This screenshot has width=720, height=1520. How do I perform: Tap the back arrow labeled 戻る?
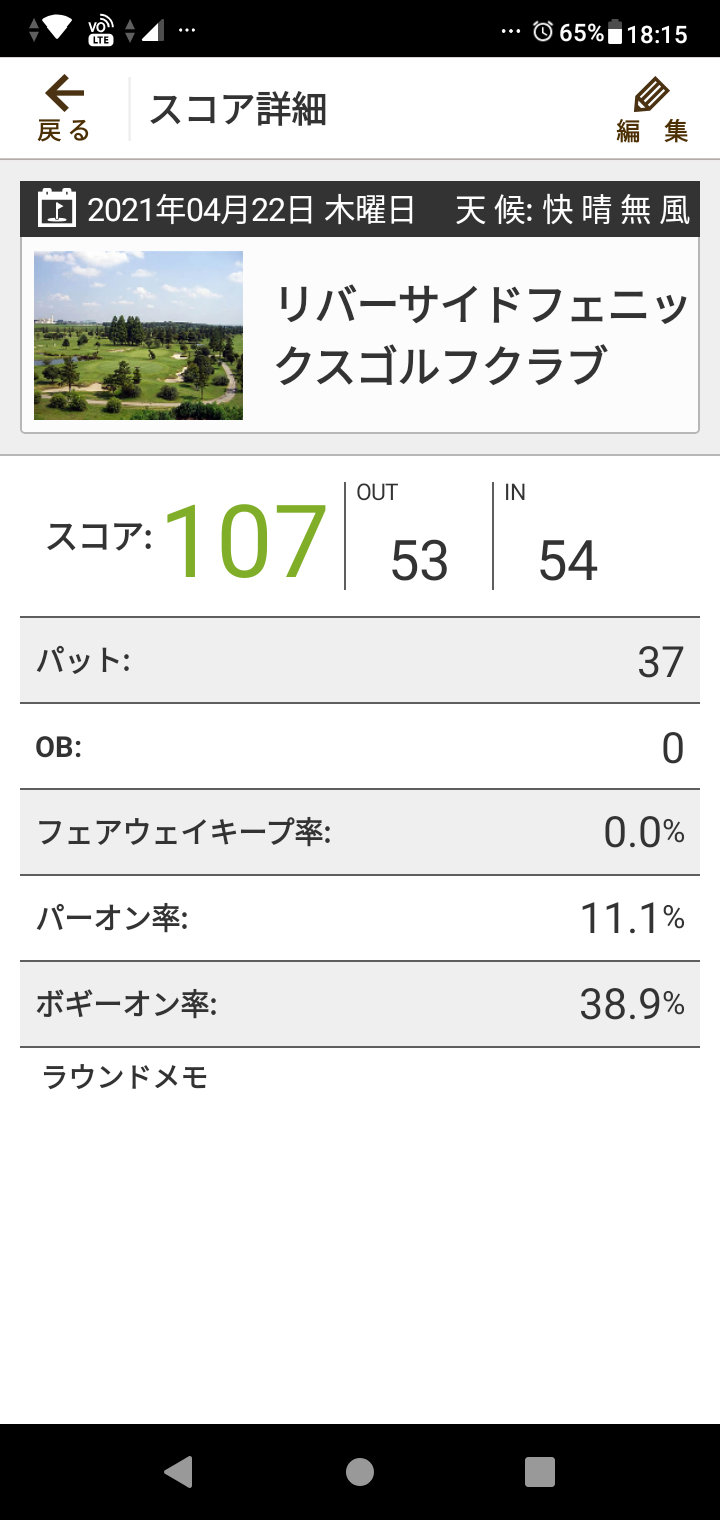pos(64,109)
